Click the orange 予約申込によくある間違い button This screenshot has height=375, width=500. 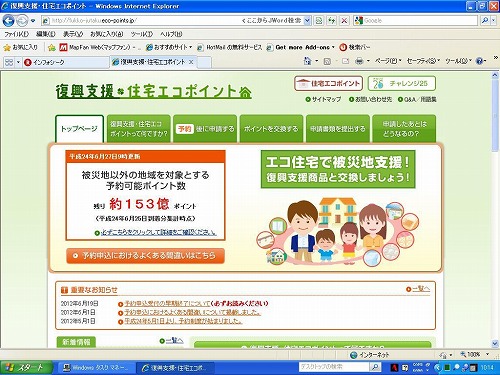pos(145,256)
